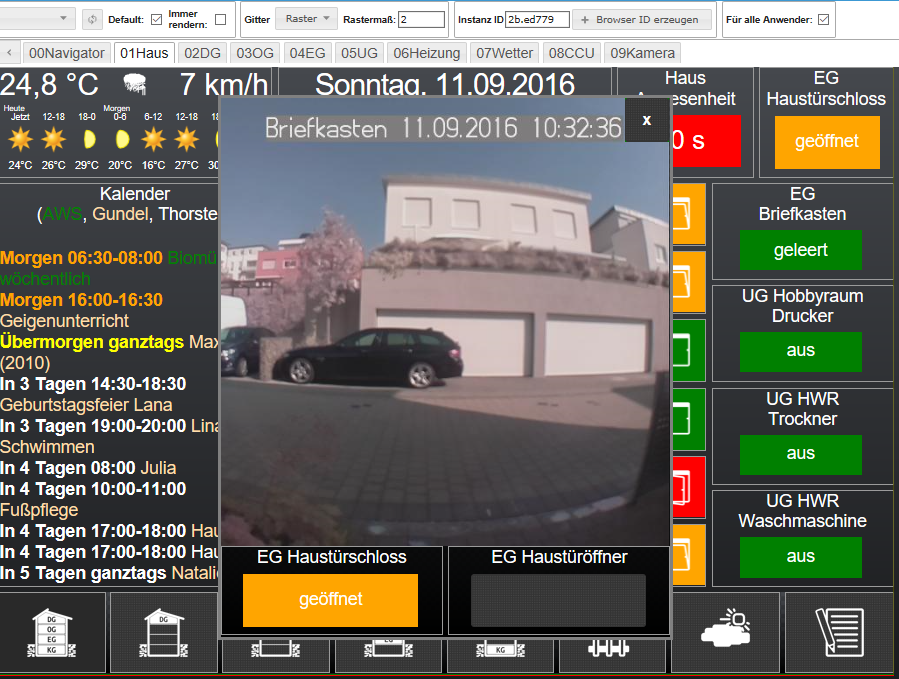899x679 pixels.
Task: Open the all-floors house overview icon
Action: pyautogui.click(x=52, y=633)
